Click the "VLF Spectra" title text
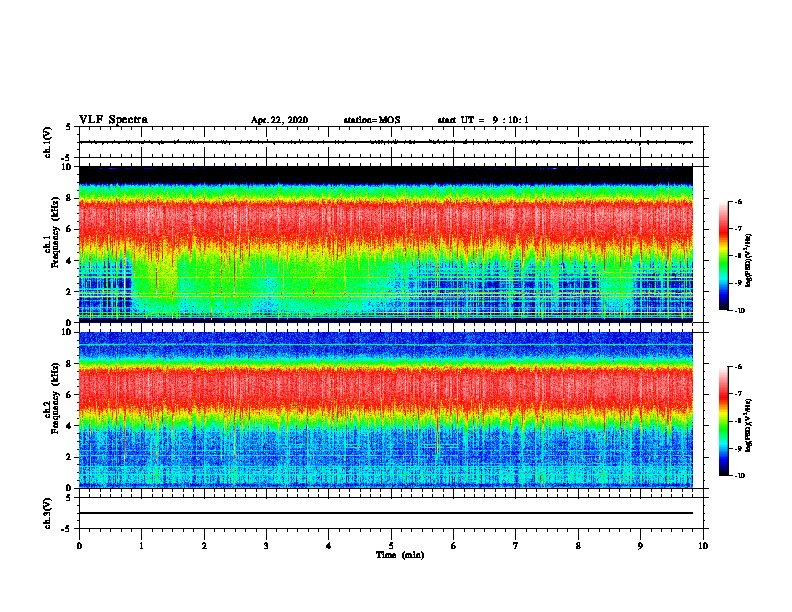The width and height of the screenshot is (792, 612). pyautogui.click(x=113, y=120)
